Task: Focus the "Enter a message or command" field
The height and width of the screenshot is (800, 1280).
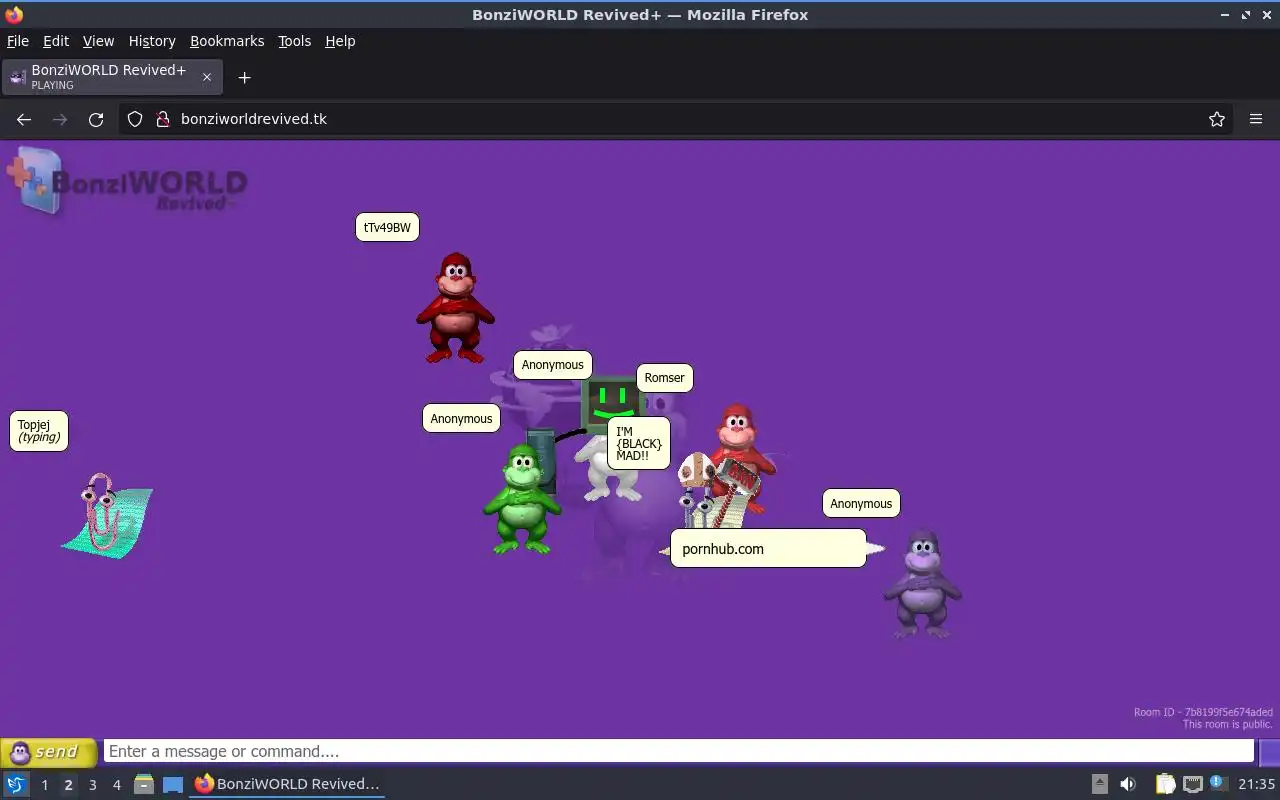Action: [x=678, y=751]
